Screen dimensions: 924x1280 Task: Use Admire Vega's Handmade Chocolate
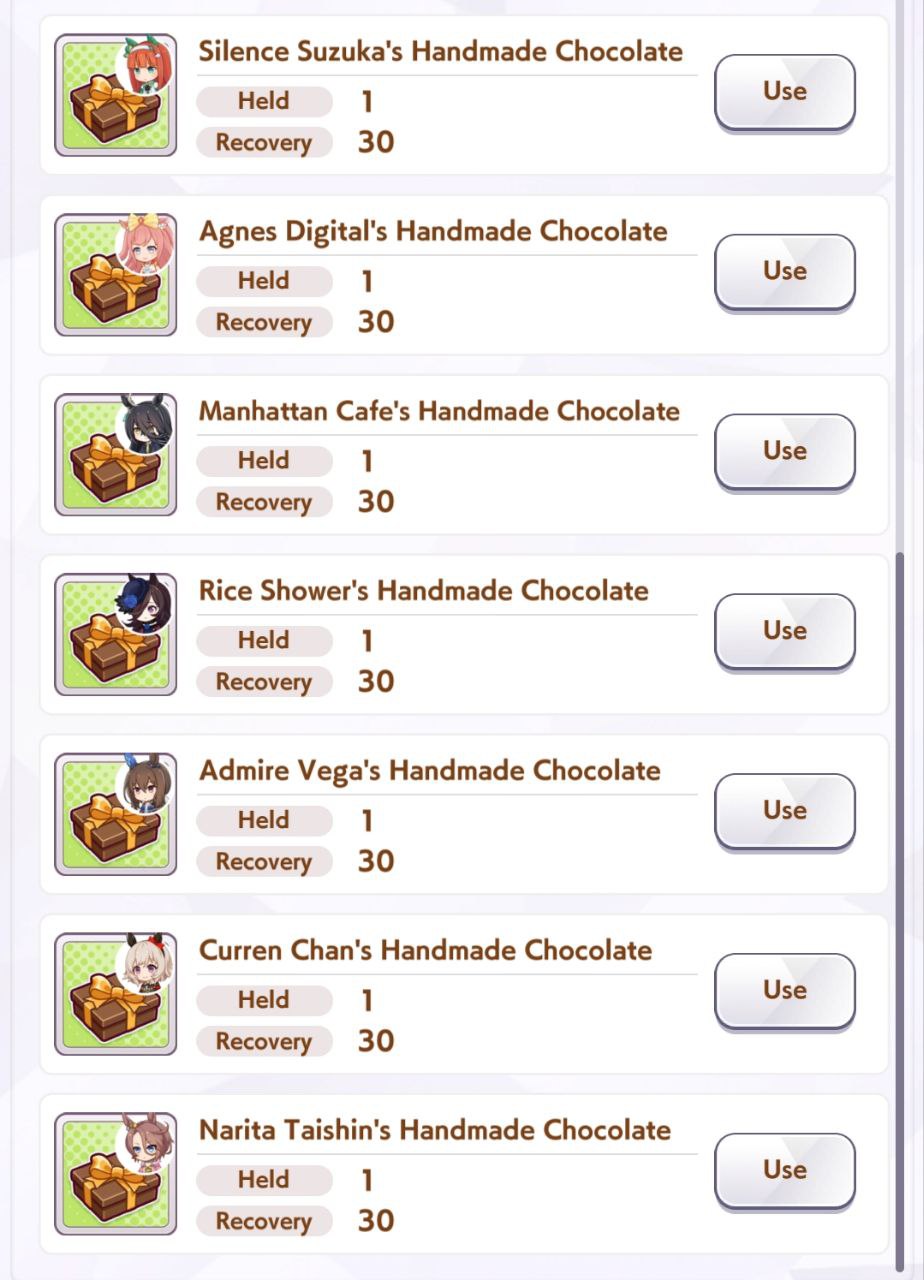click(785, 812)
